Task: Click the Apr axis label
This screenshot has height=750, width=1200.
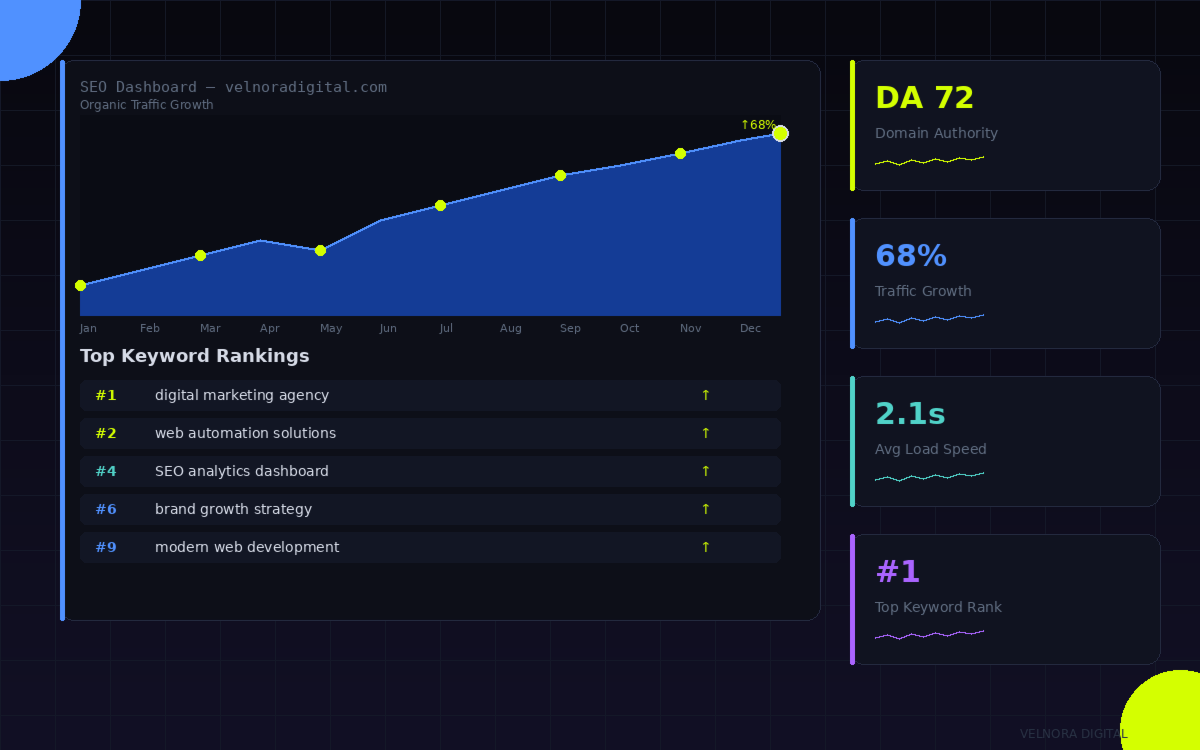Action: click(x=270, y=328)
